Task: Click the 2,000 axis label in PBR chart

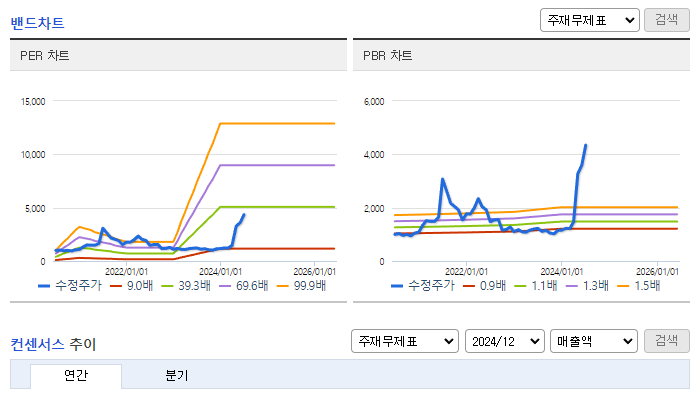Action: pyautogui.click(x=374, y=209)
